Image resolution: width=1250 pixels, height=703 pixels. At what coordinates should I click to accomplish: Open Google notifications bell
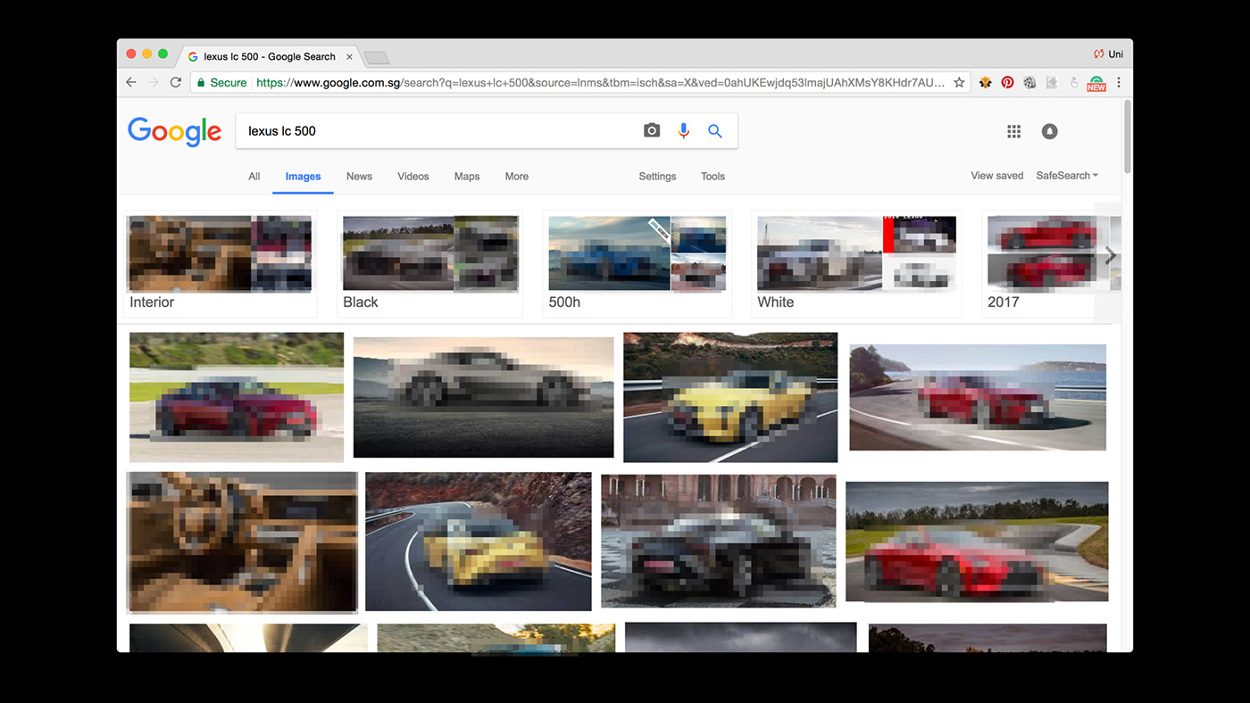1049,131
